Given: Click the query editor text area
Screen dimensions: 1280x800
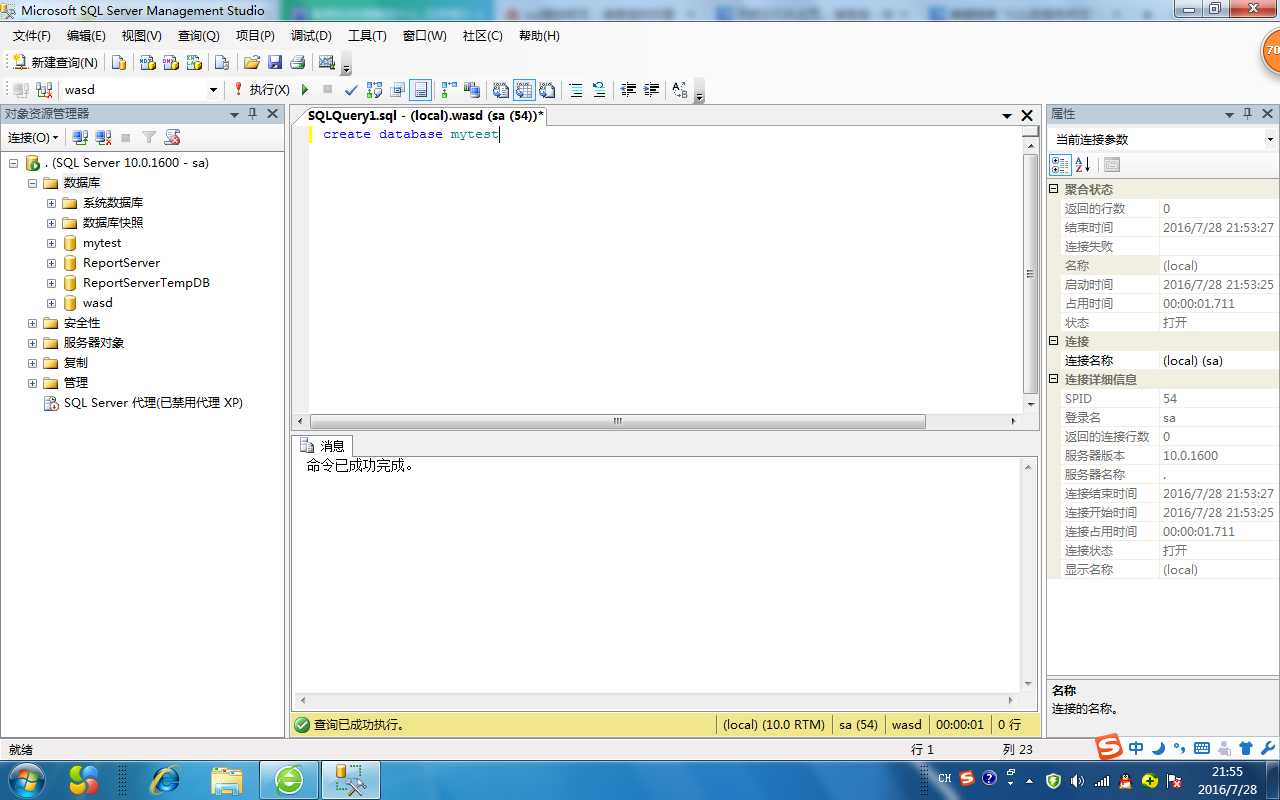Looking at the screenshot, I should (665, 270).
